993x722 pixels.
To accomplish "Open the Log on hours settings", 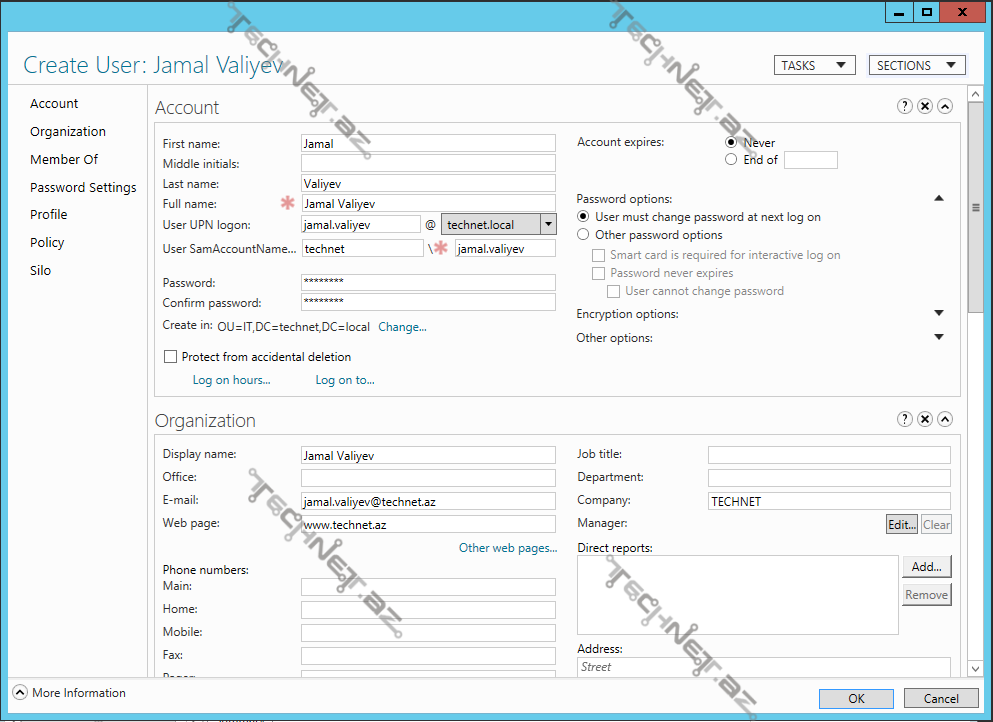I will tap(231, 380).
